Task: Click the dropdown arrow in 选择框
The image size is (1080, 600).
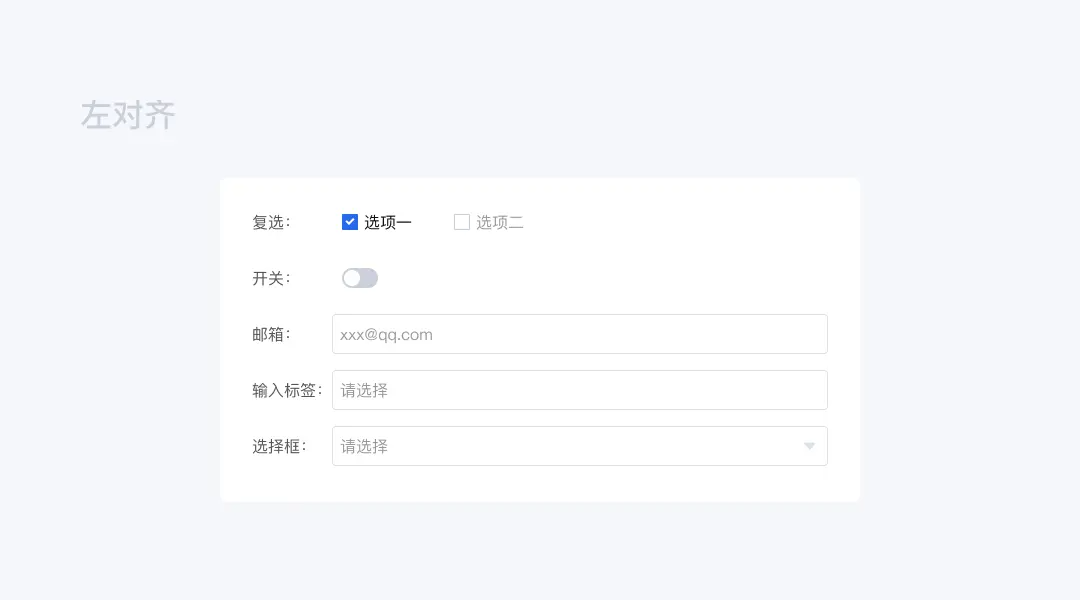Action: 810,446
